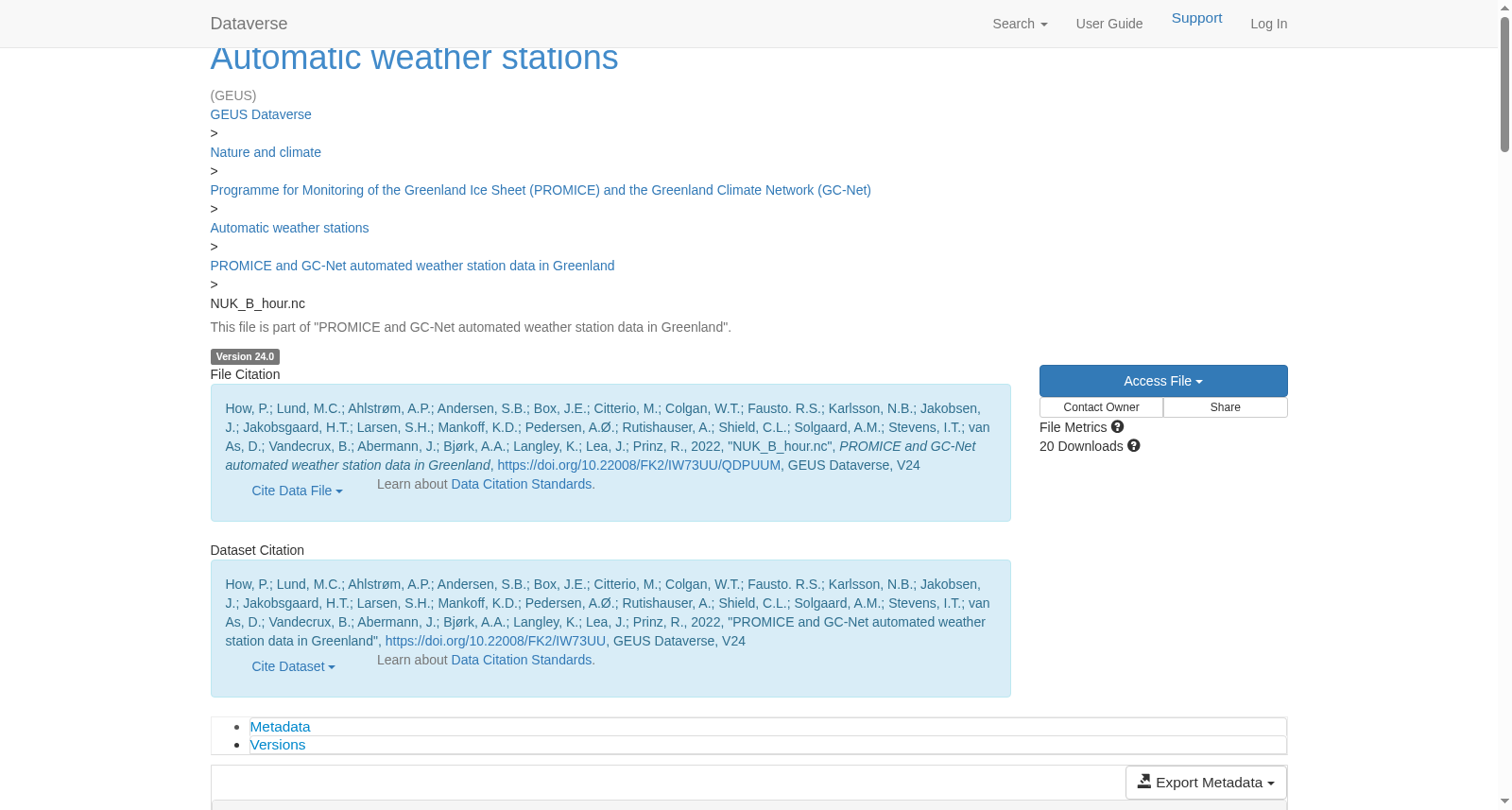Click Log In in the navbar
The height and width of the screenshot is (810, 1512).
tap(1268, 24)
